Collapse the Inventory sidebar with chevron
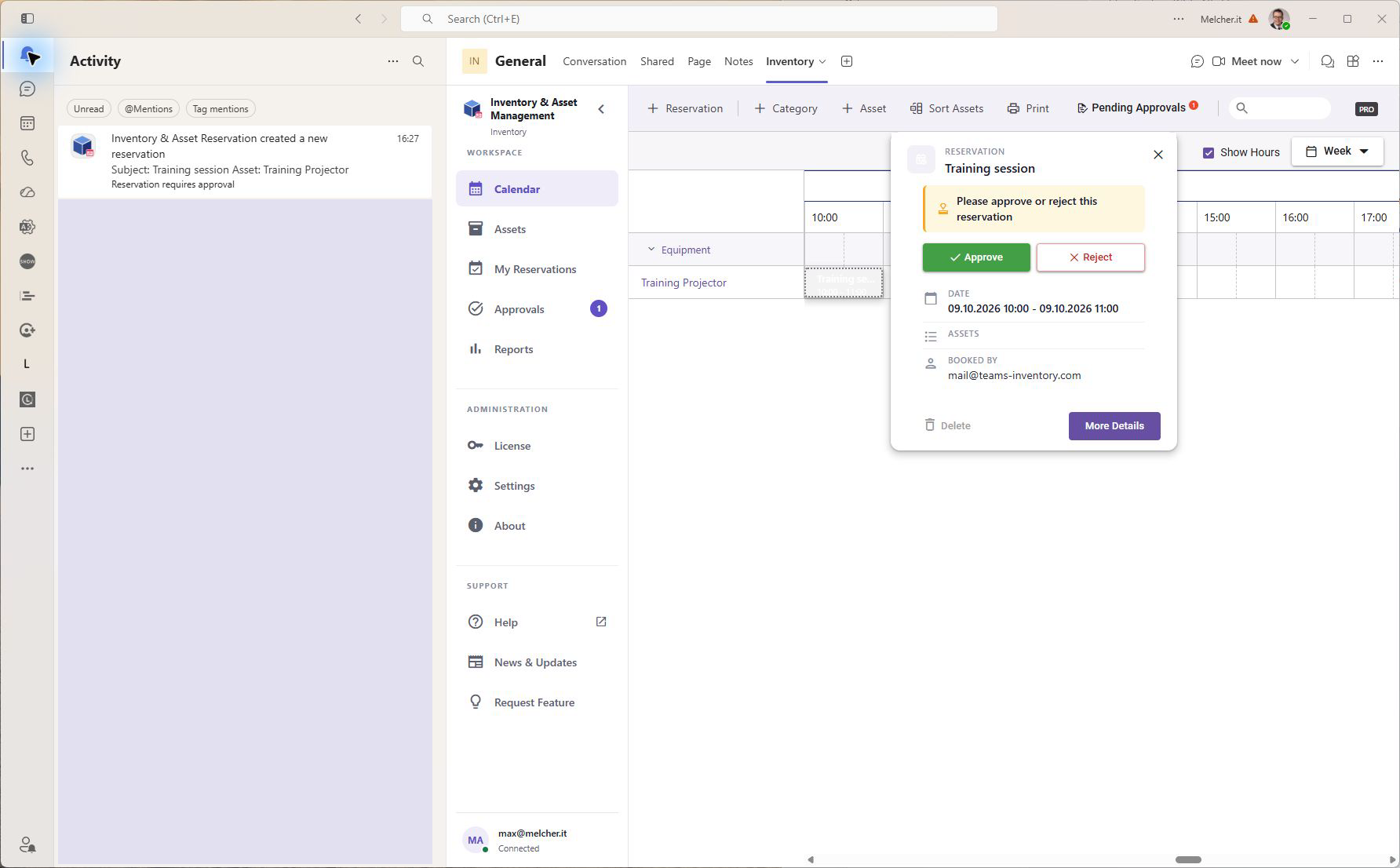Screen dimensions: 1400x868 [602, 109]
